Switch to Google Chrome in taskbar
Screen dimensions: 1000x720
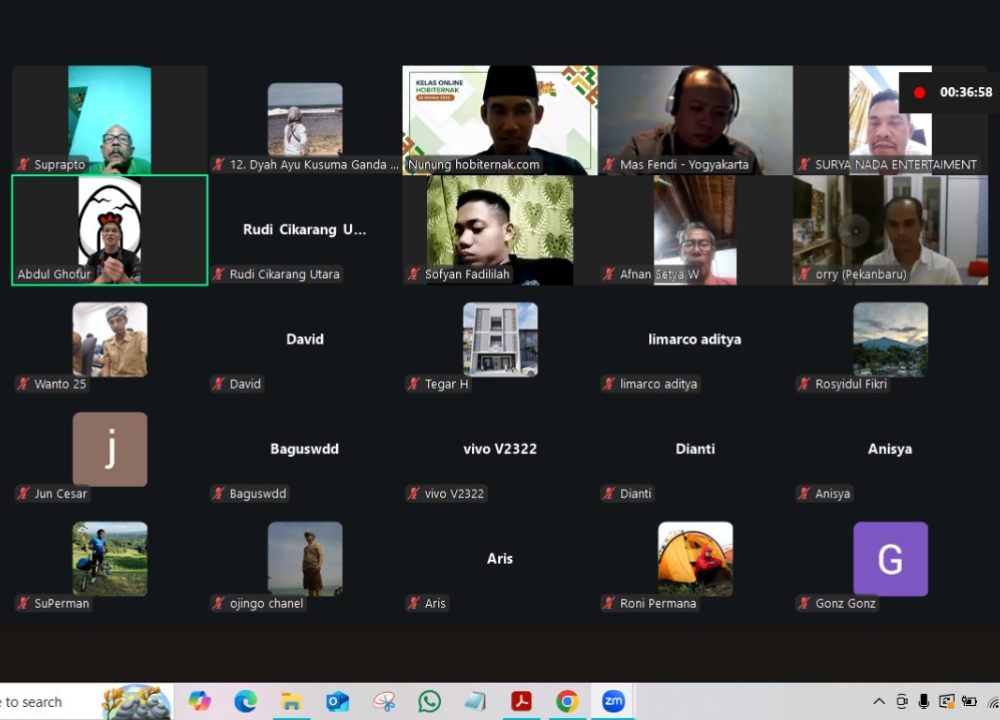pyautogui.click(x=567, y=702)
